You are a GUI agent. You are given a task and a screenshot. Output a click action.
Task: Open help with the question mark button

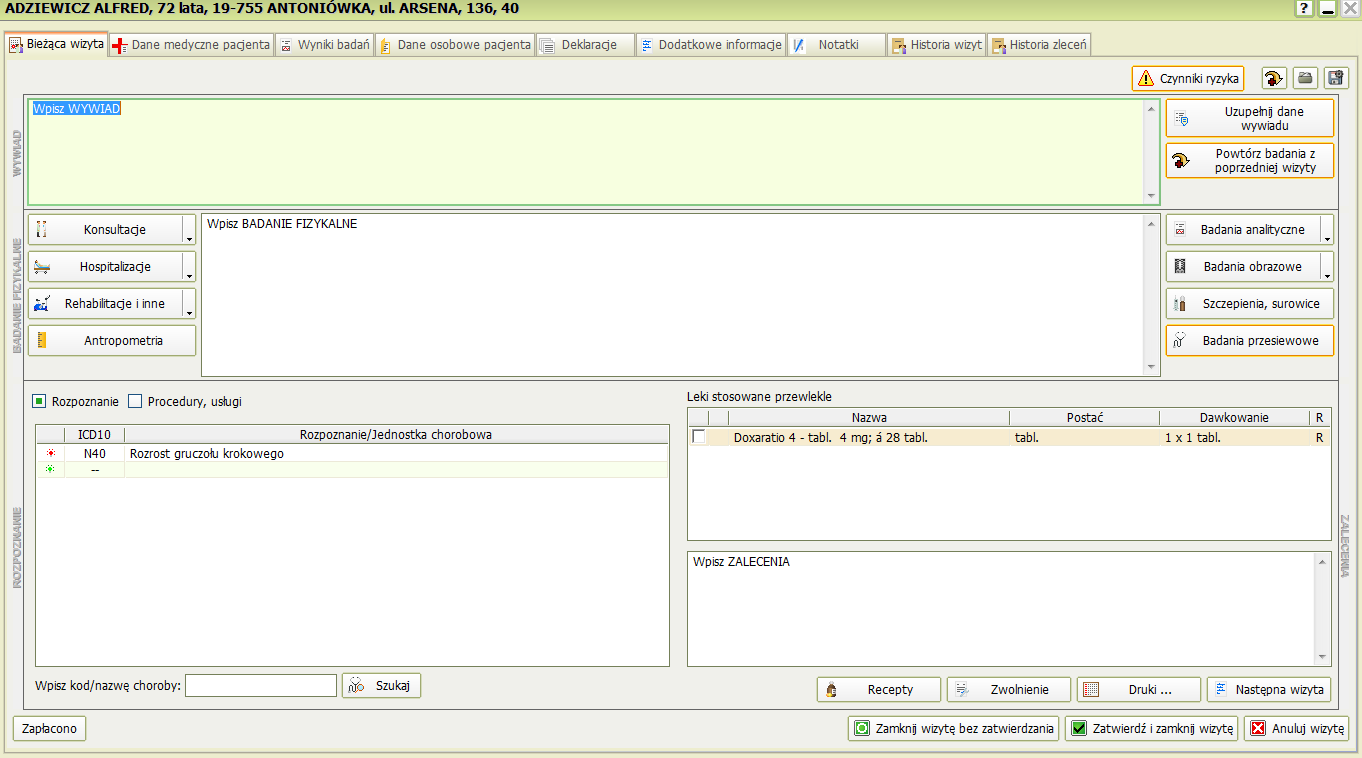(1304, 8)
